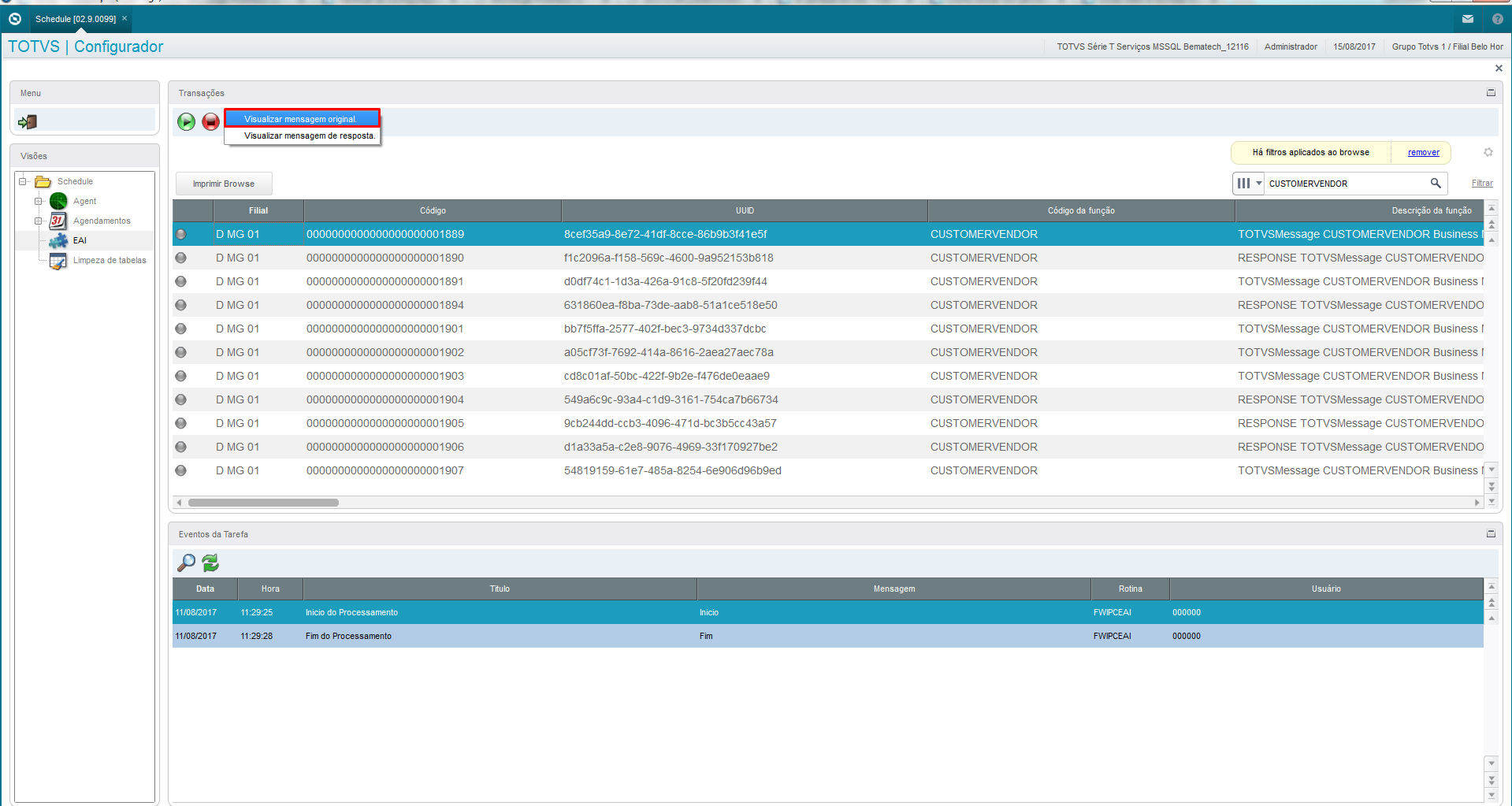The height and width of the screenshot is (806, 1512).
Task: Click the Rotina column header in Eventos
Action: pos(1130,589)
